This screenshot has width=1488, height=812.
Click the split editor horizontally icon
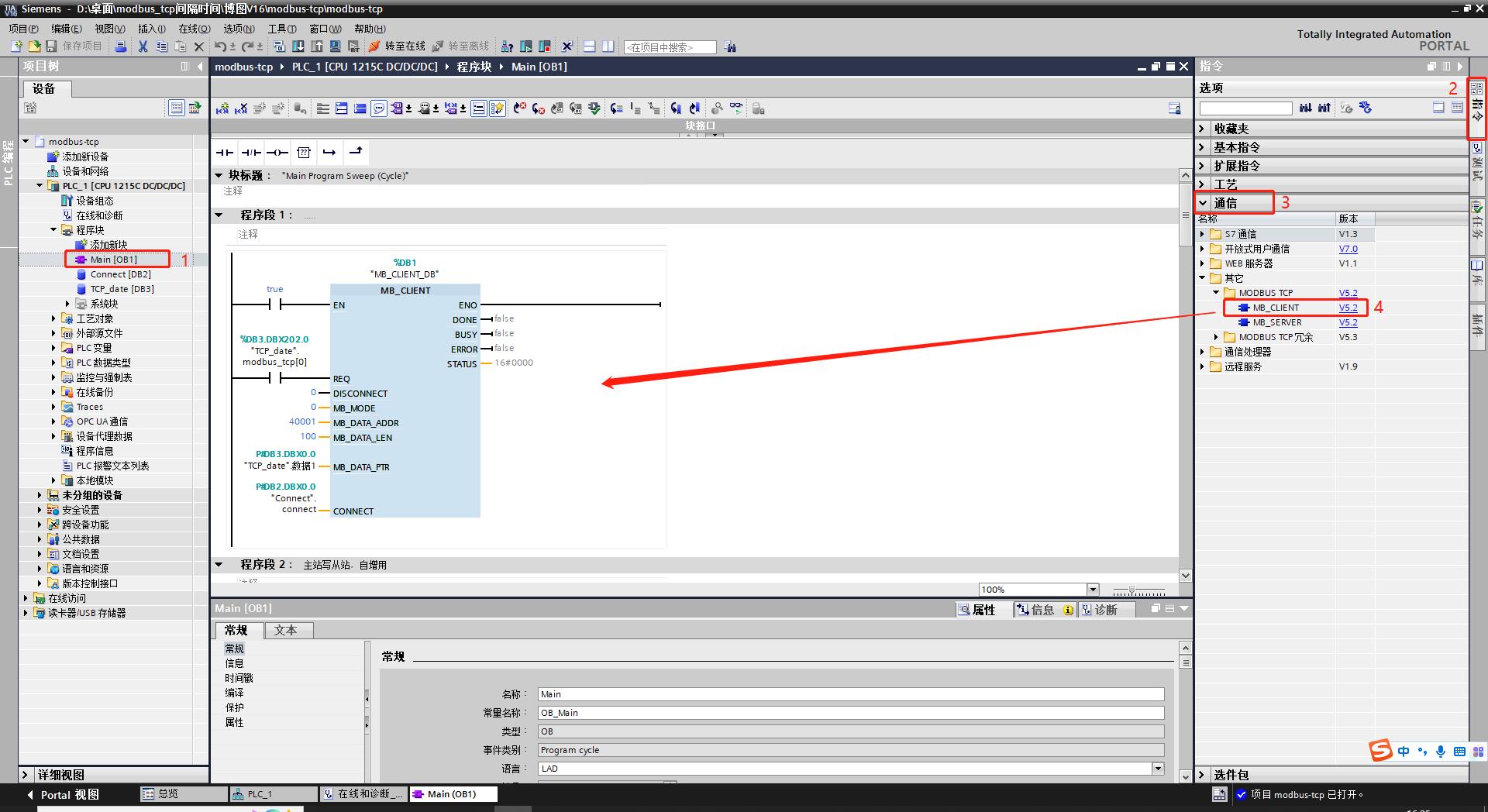[x=590, y=46]
